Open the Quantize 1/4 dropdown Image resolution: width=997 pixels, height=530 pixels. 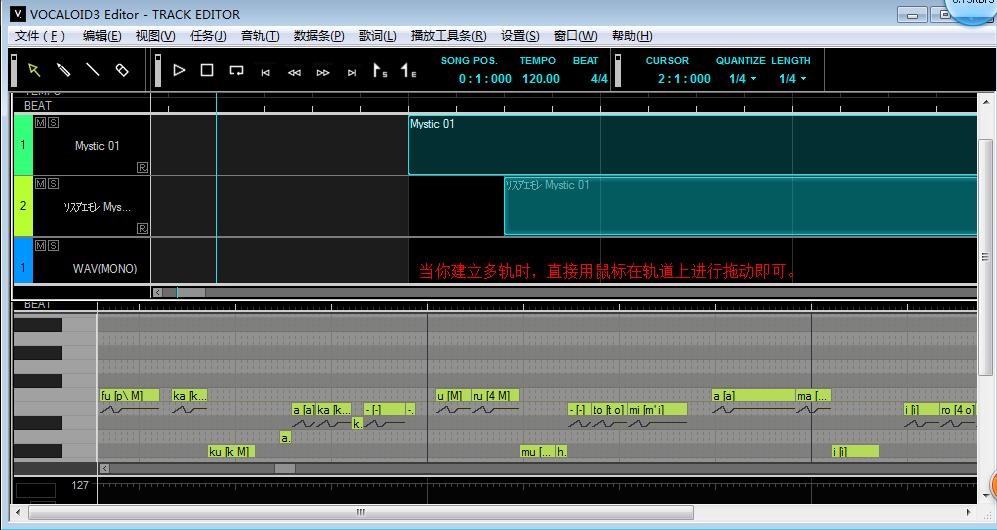point(743,79)
